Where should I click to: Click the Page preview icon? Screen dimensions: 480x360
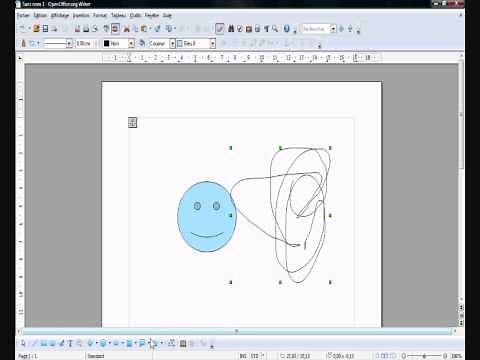[95, 29]
